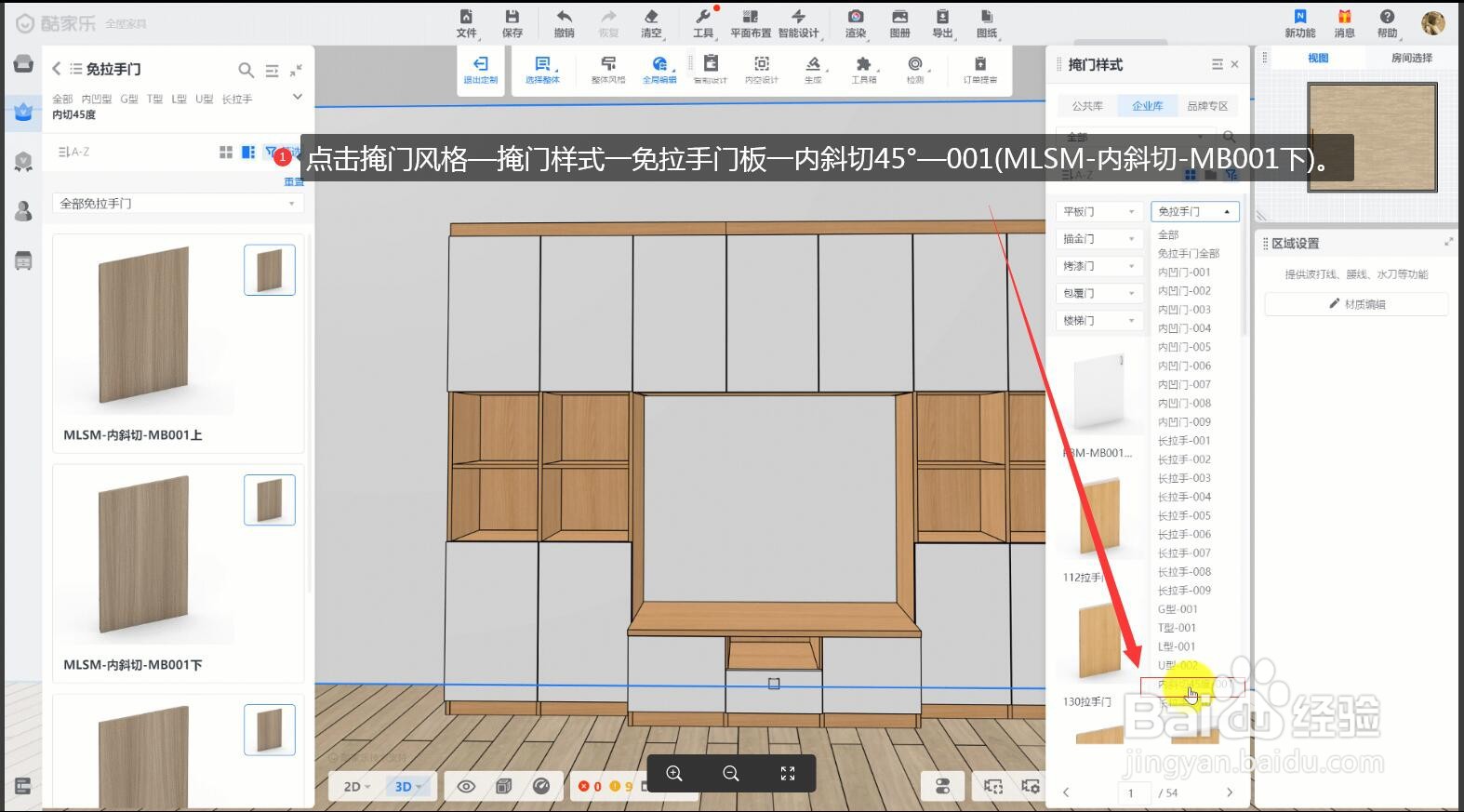This screenshot has height=812, width=1464.
Task: Open the 描金门 dropdown
Action: pos(1098,239)
